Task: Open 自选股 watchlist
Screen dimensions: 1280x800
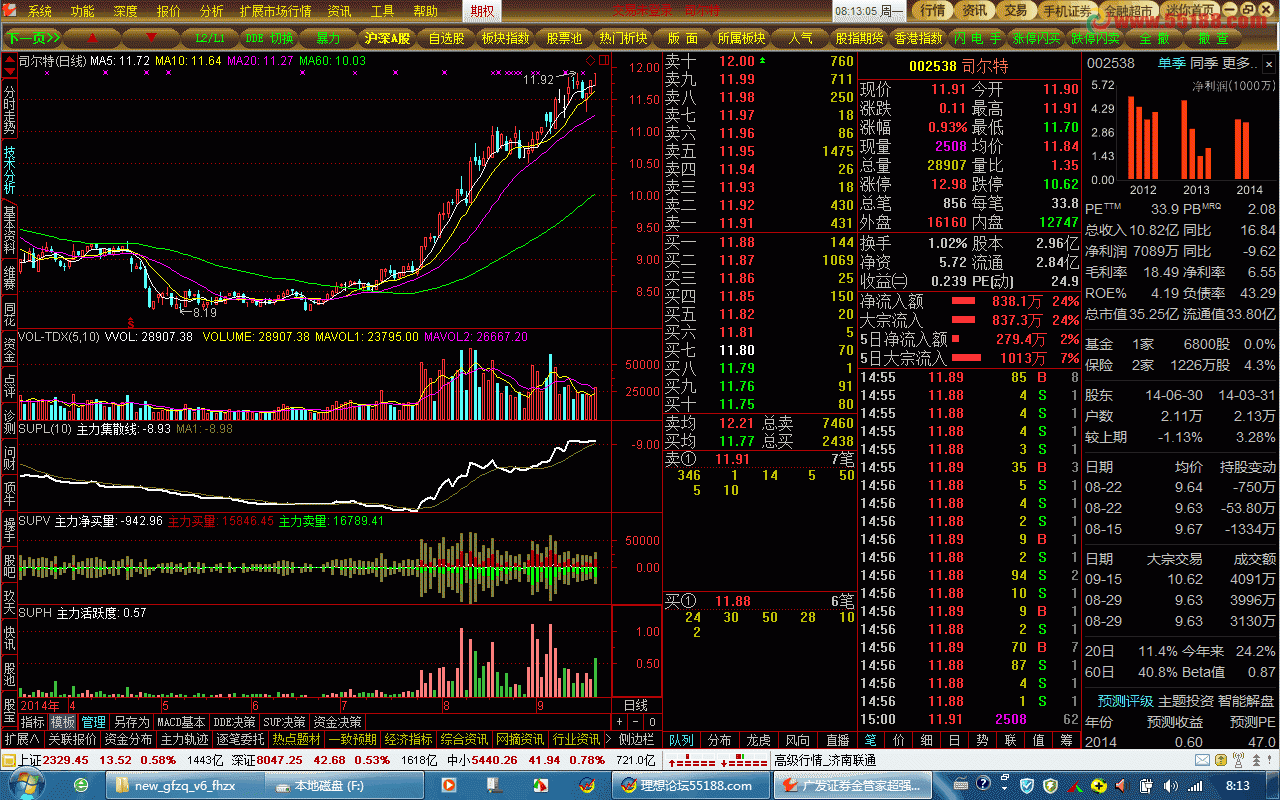Action: point(446,38)
